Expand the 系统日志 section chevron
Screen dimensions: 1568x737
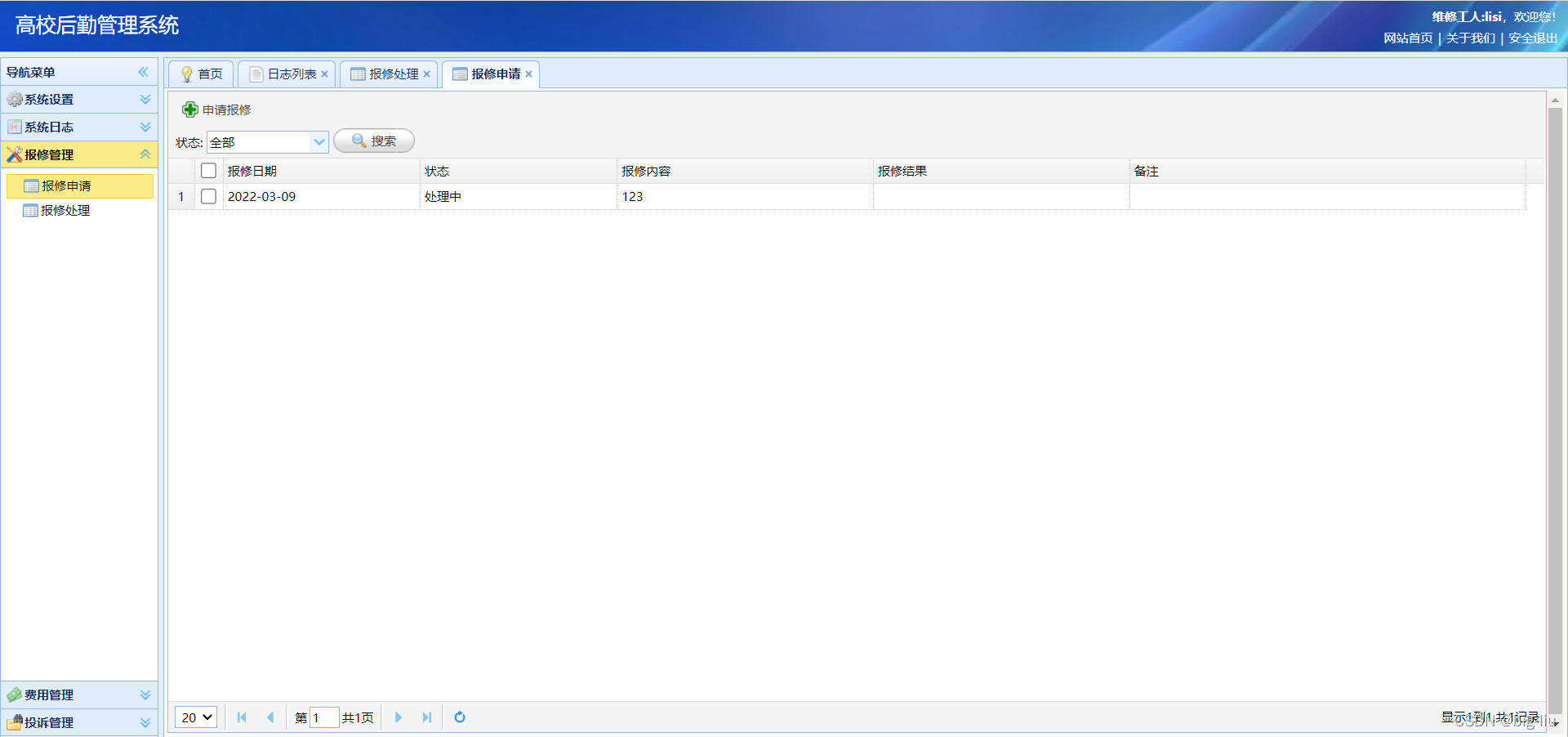[x=145, y=127]
